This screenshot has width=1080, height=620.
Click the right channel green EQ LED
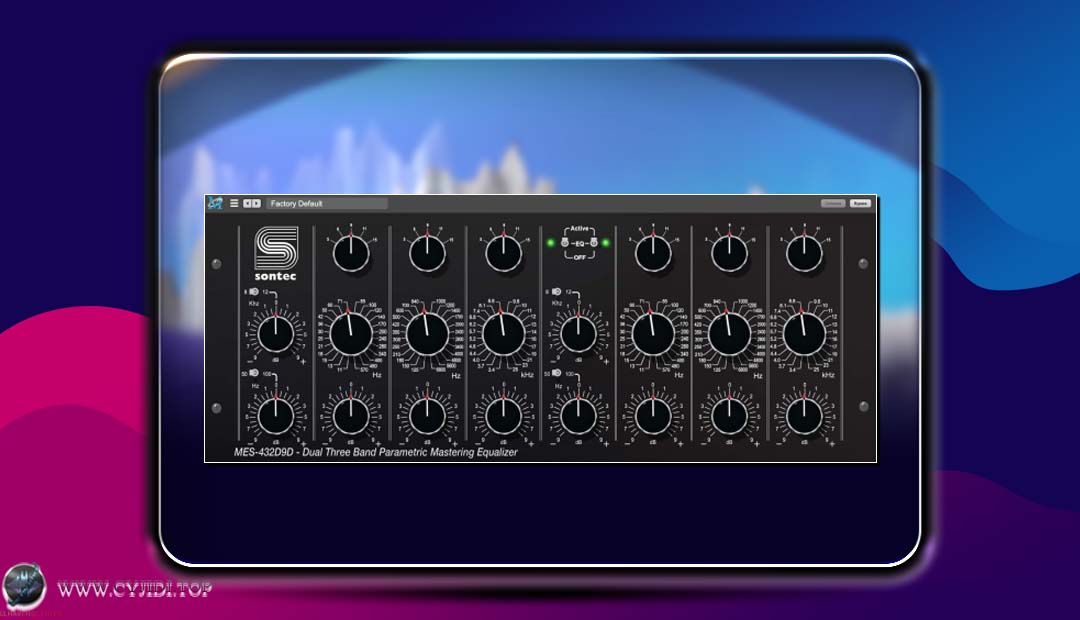pyautogui.click(x=606, y=242)
